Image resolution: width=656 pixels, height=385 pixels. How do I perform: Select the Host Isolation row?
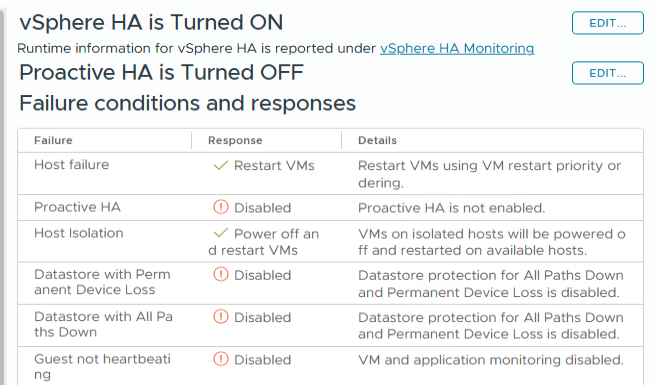click(x=331, y=241)
